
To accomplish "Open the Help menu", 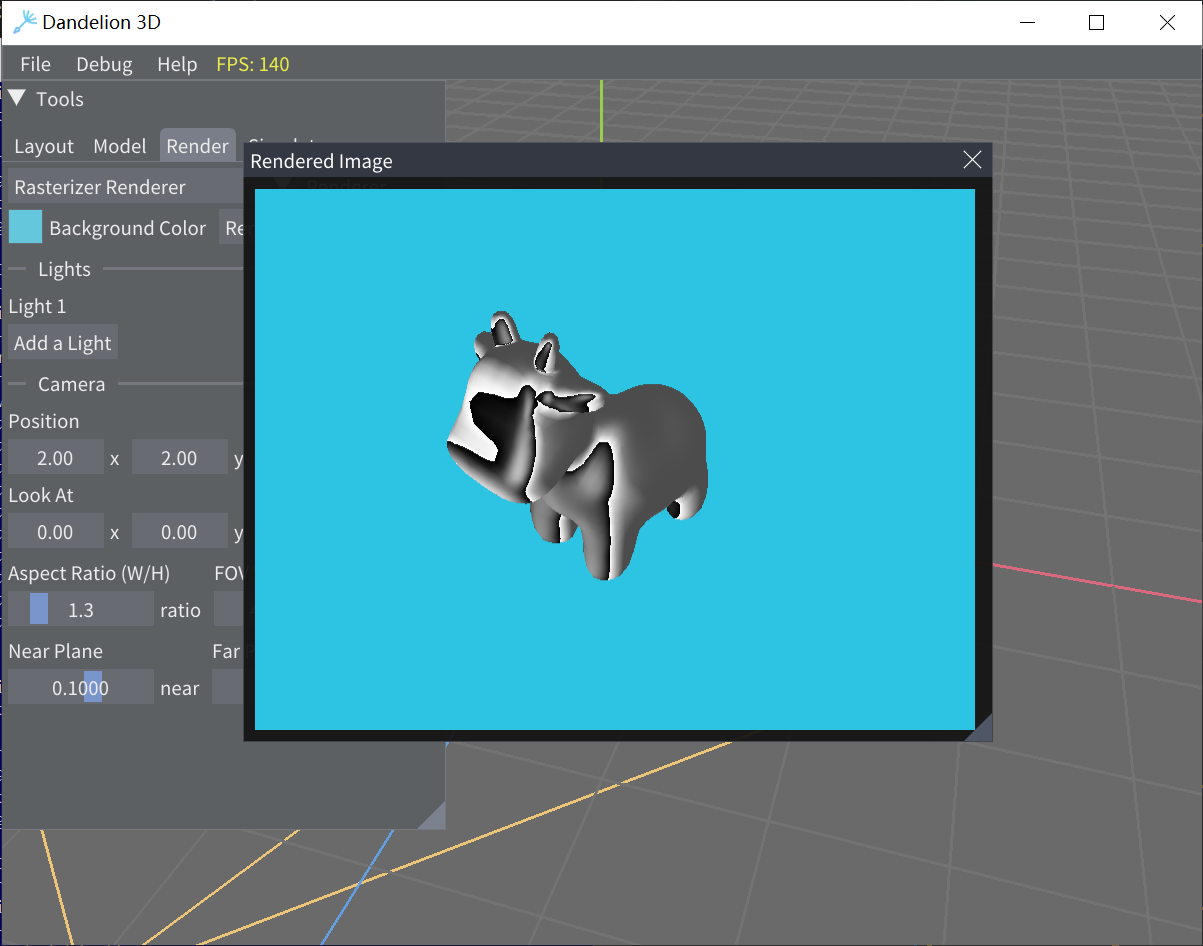I will click(x=177, y=64).
